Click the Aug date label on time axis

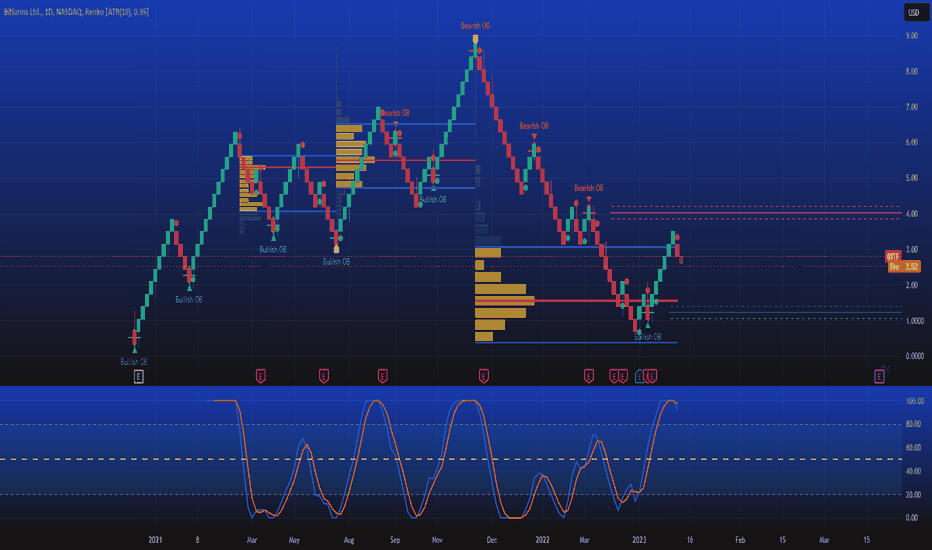[x=349, y=540]
